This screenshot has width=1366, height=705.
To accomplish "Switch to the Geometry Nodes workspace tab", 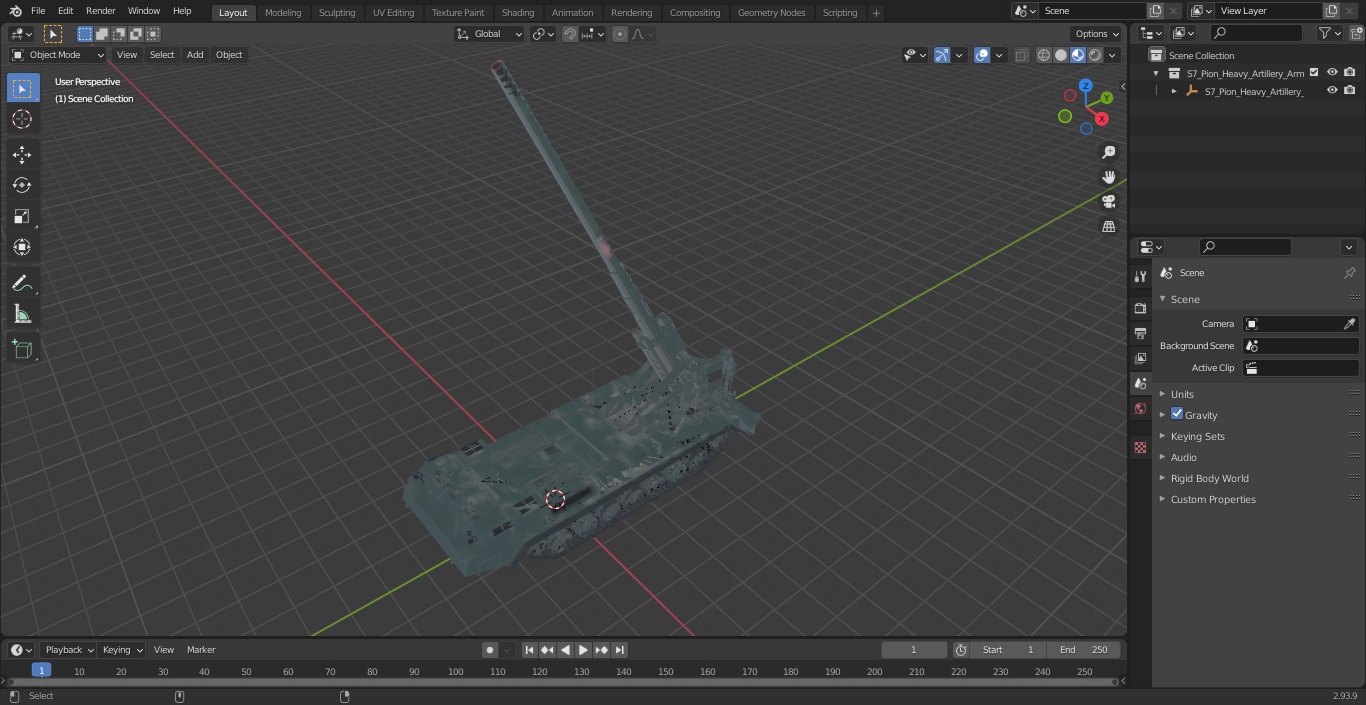I will (771, 12).
